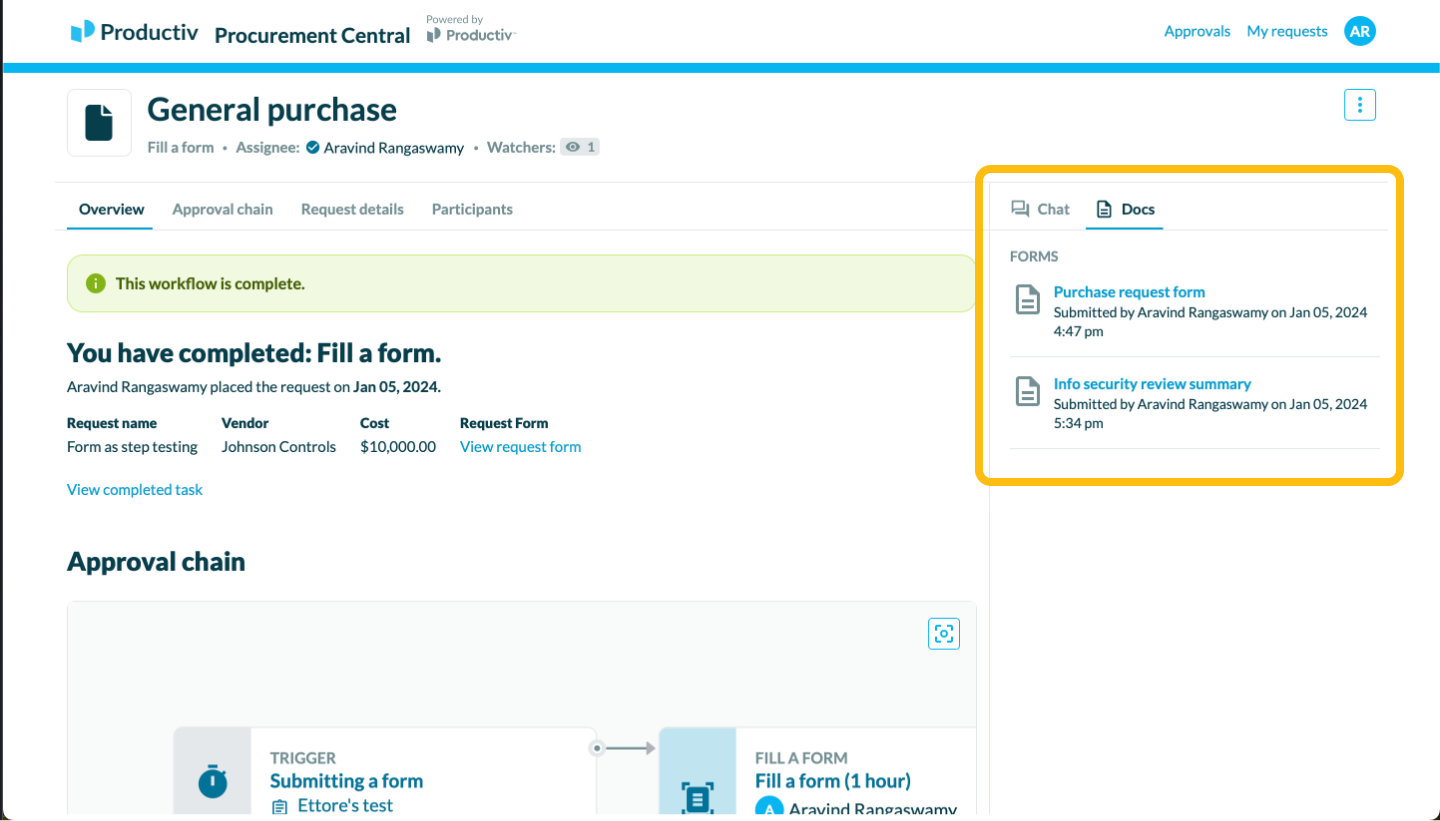Image resolution: width=1440 pixels, height=821 pixels.
Task: Open My requests in the header
Action: [x=1287, y=32]
